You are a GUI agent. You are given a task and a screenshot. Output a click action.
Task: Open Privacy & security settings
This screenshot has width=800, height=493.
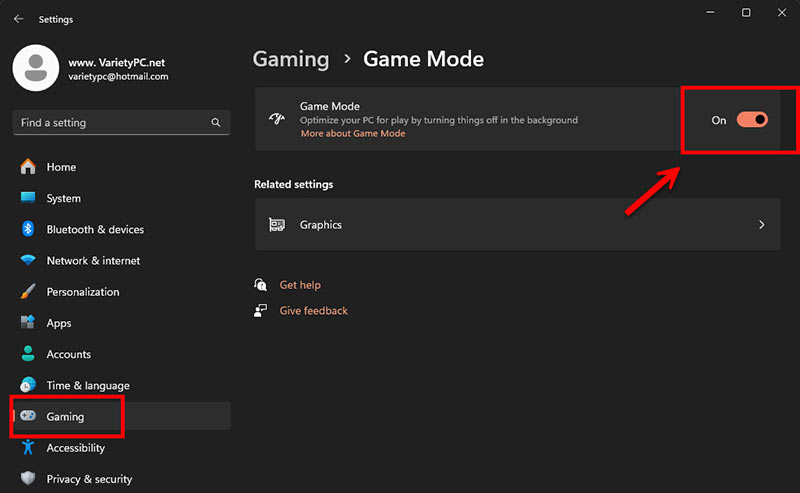click(x=121, y=479)
